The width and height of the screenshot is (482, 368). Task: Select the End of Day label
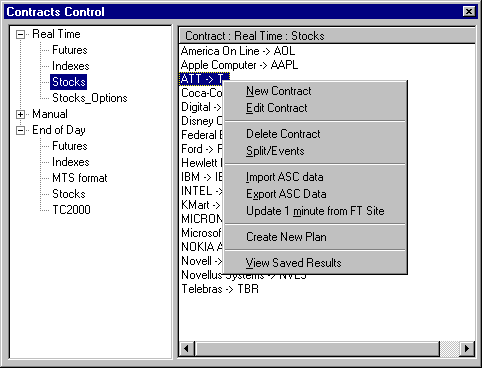click(59, 130)
